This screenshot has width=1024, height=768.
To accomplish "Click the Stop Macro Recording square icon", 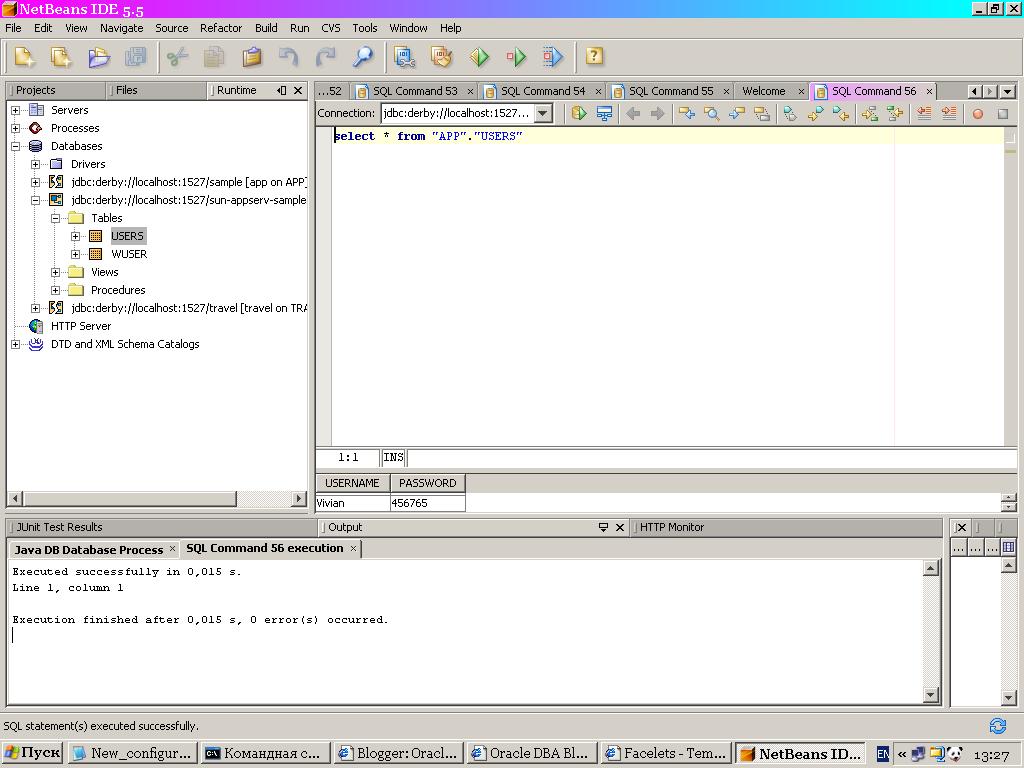I will pos(1003,114).
